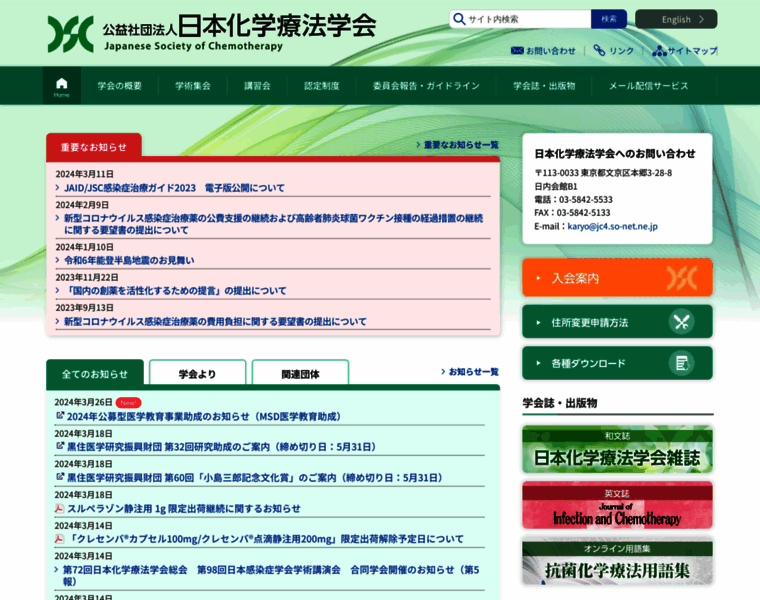Open 委員会報告・ガイドライン menu
The width and height of the screenshot is (760, 600).
point(426,86)
